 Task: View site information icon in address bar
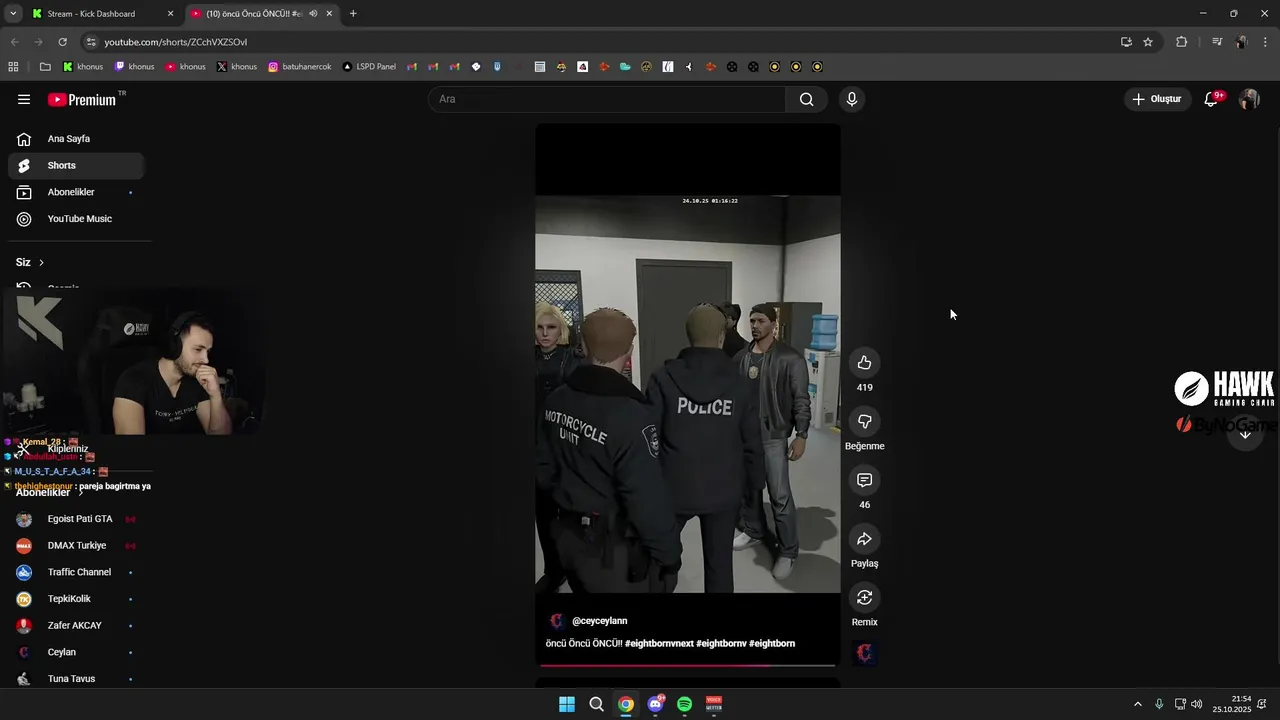(91, 42)
